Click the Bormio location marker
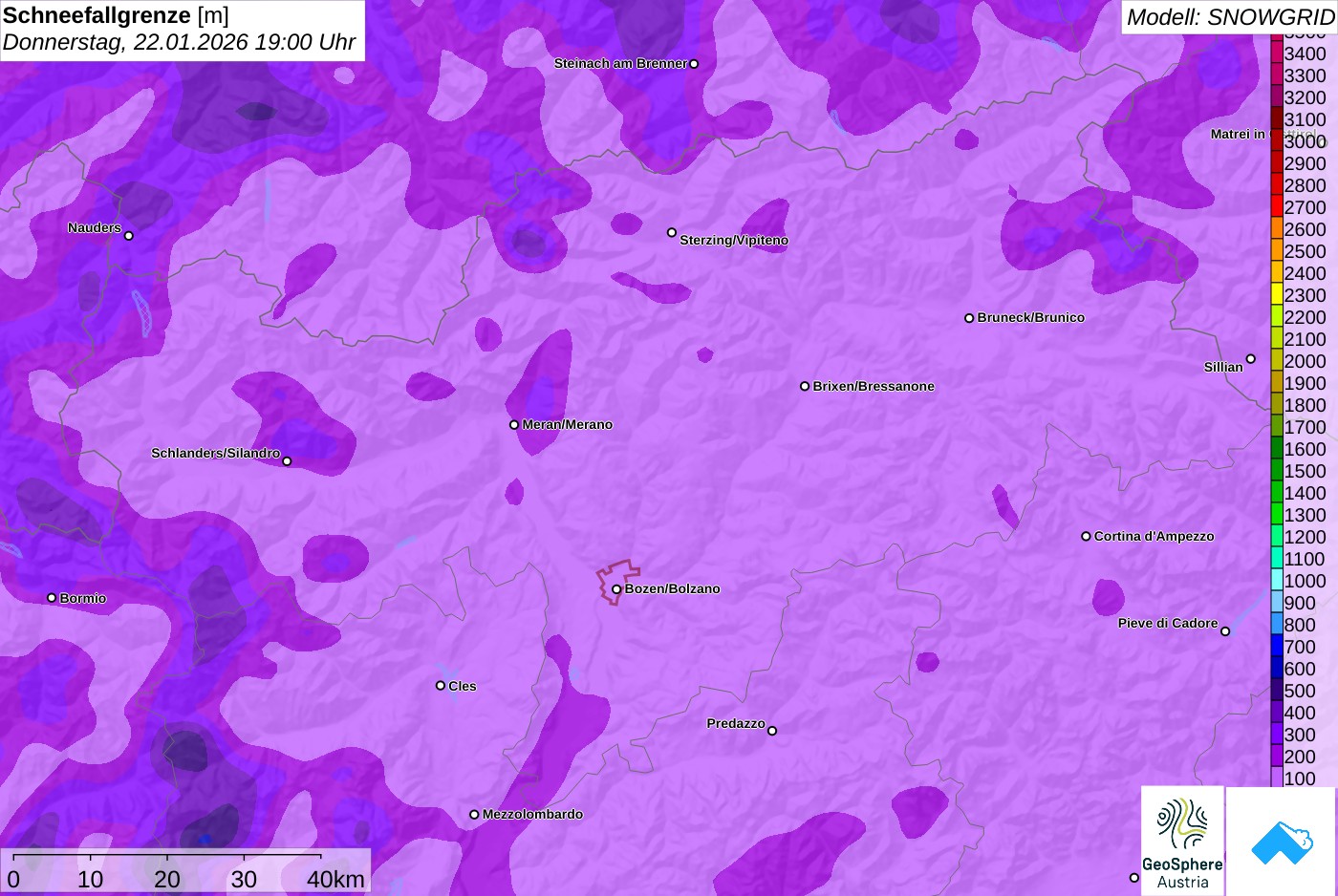1338x896 pixels. [x=52, y=598]
